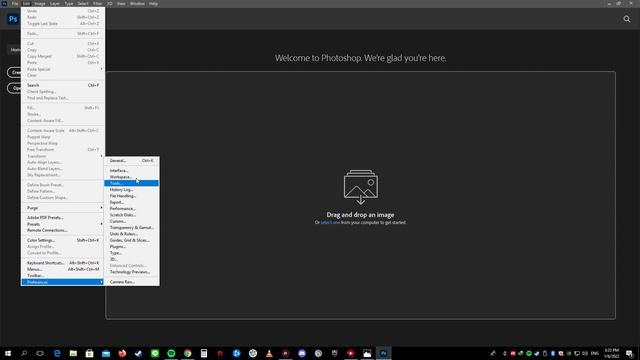Click the drag and drop image icon
The image size is (640, 360).
point(360,187)
